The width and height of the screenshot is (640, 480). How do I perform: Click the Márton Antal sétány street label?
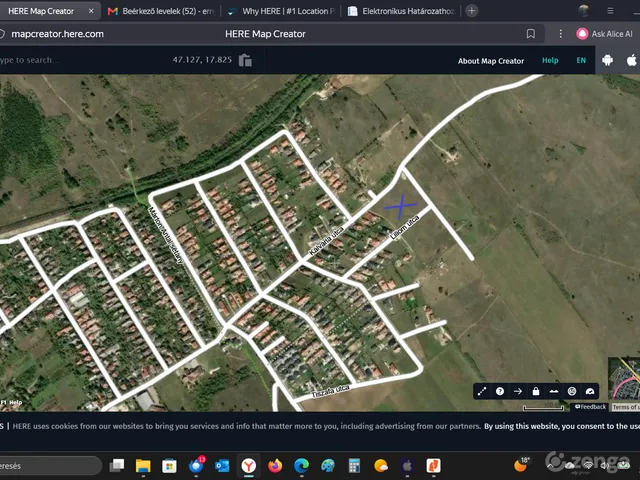pos(166,236)
